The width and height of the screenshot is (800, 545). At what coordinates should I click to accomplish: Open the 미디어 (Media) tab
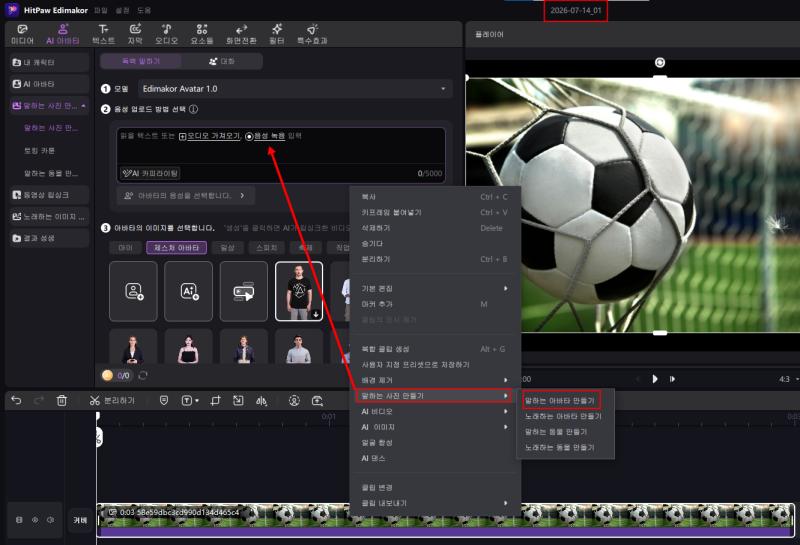pos(22,34)
